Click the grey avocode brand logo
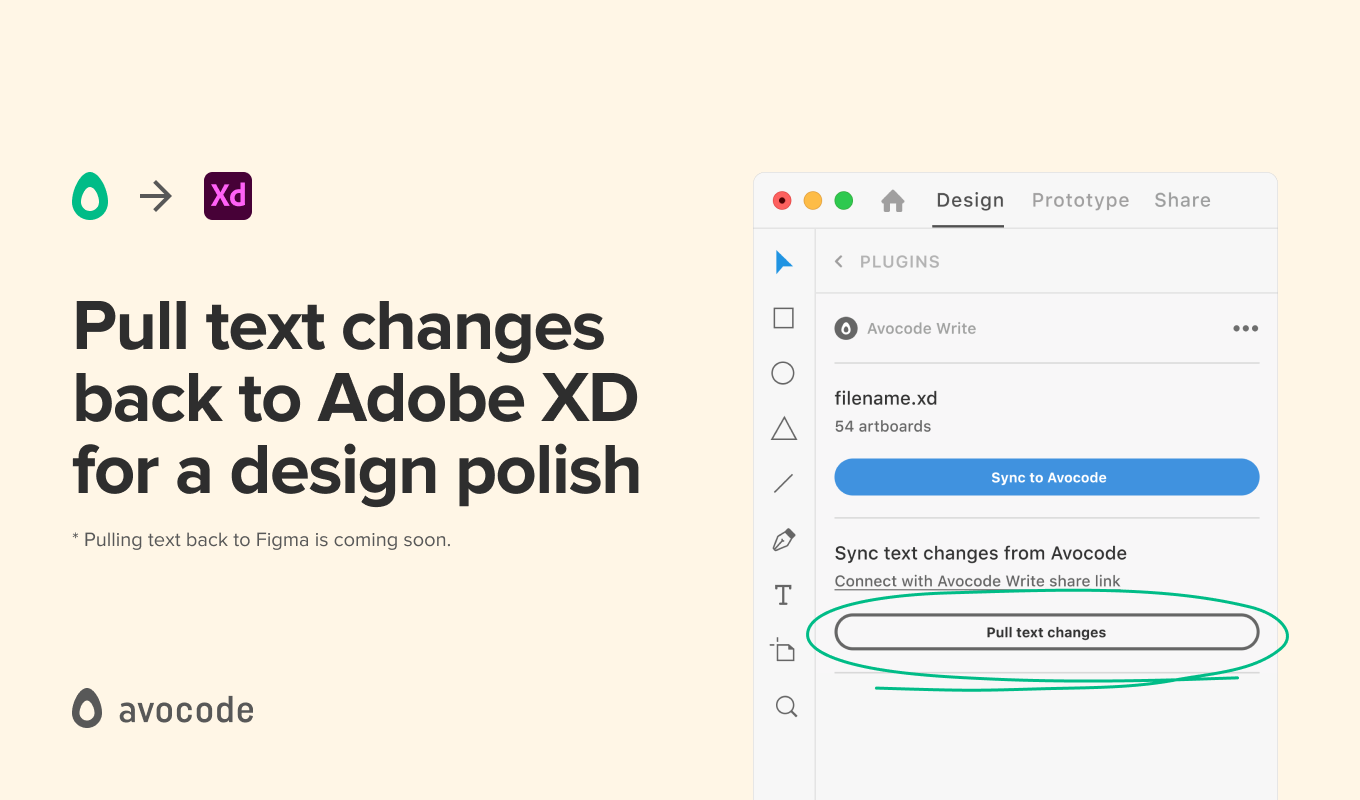 point(163,709)
